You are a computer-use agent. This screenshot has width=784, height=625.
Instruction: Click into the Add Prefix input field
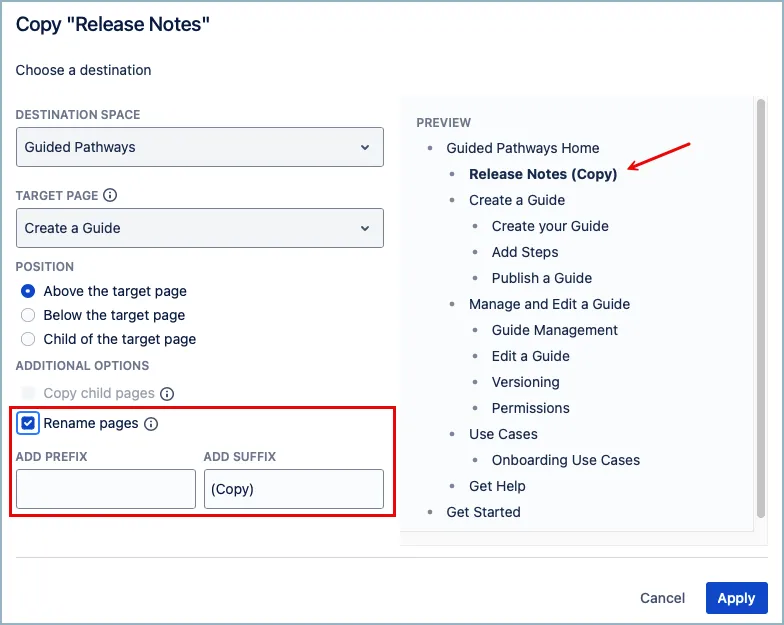tap(106, 489)
